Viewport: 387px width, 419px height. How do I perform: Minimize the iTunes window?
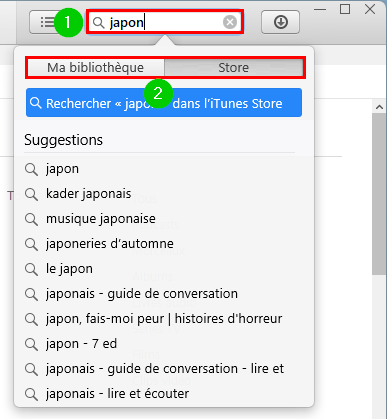(x=320, y=9)
